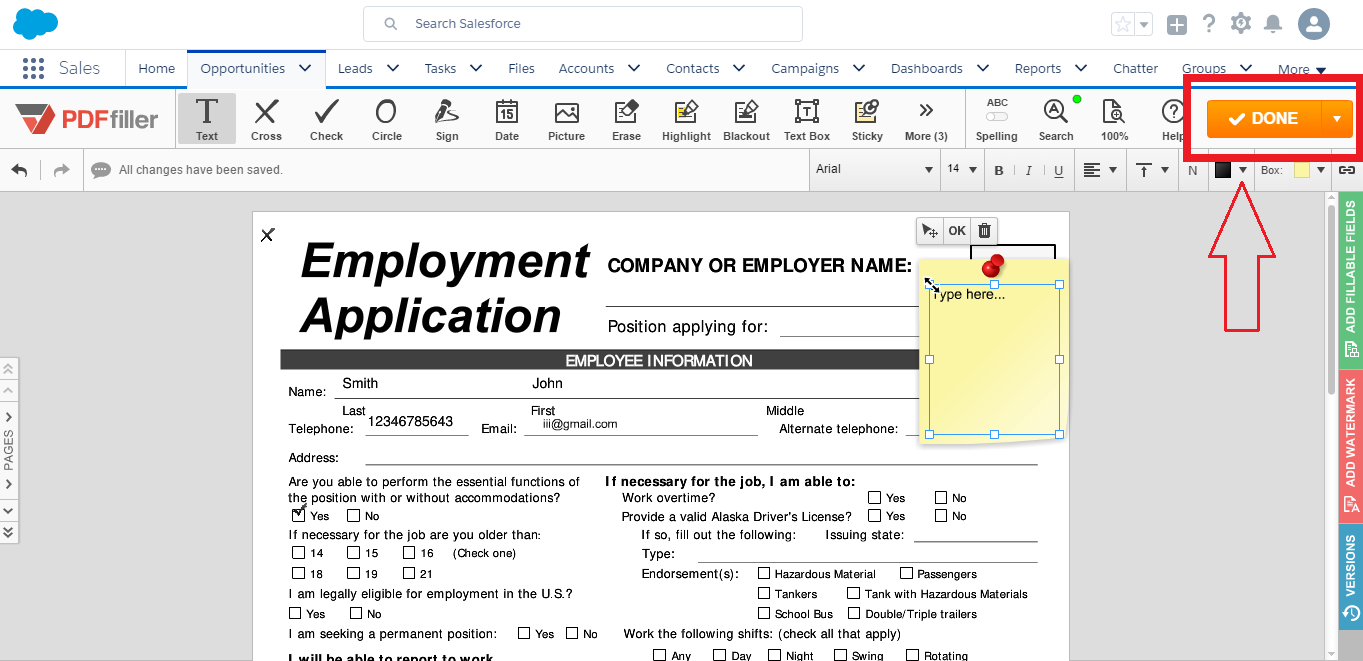
Task: Open the font size 14 dropdown
Action: pos(962,170)
